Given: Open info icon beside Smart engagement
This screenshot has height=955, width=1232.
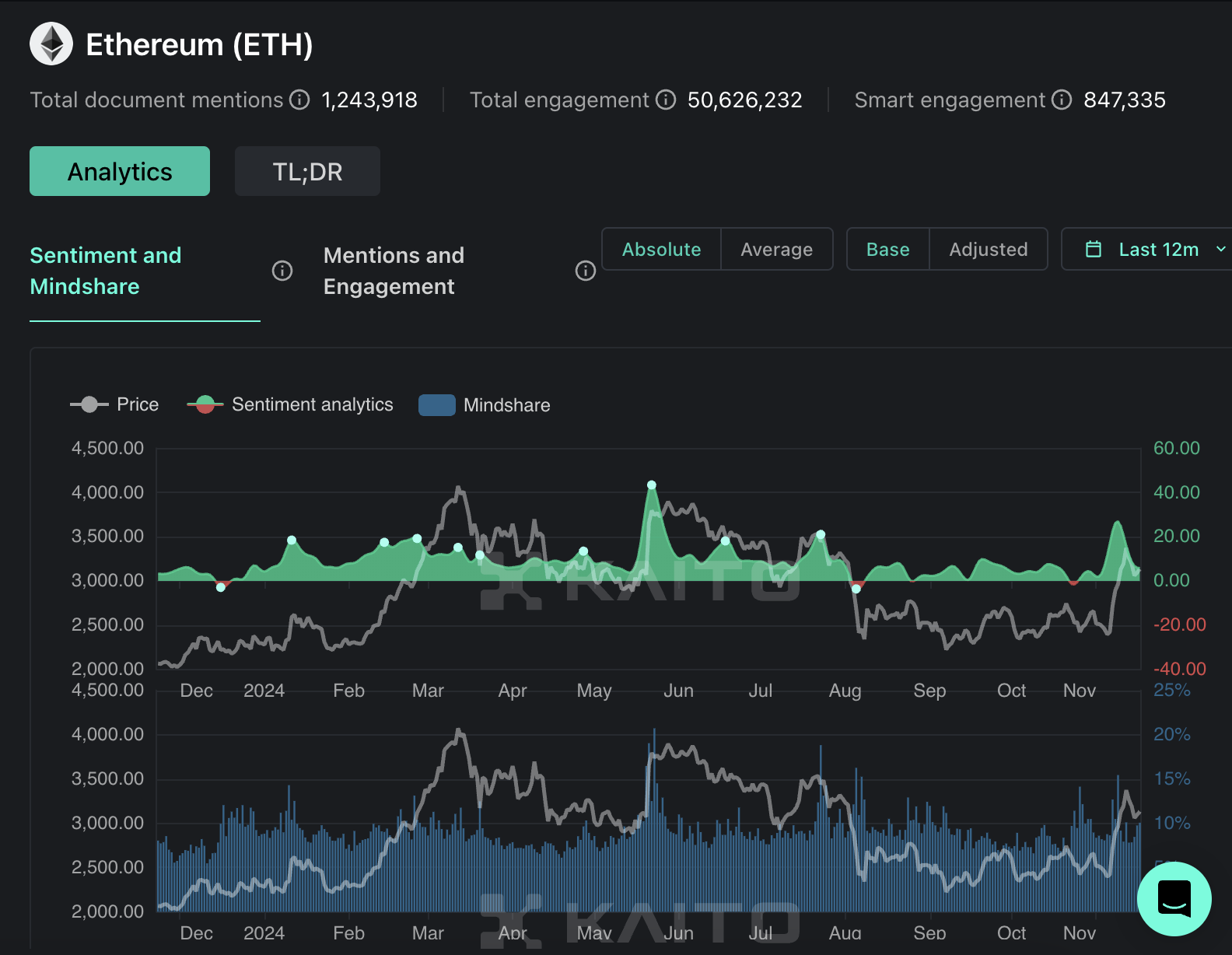Looking at the screenshot, I should pos(1062,100).
